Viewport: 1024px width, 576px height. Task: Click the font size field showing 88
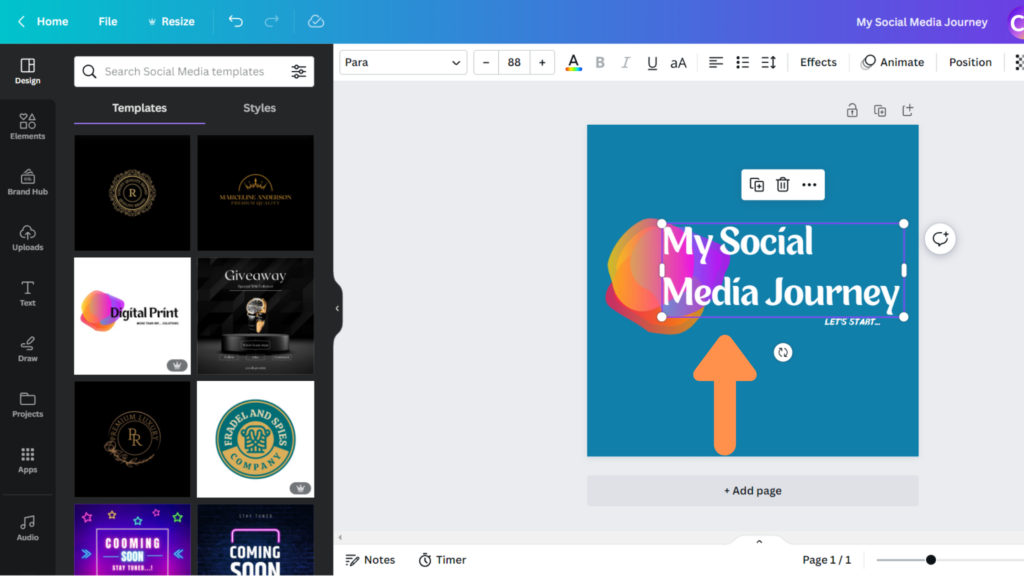514,63
